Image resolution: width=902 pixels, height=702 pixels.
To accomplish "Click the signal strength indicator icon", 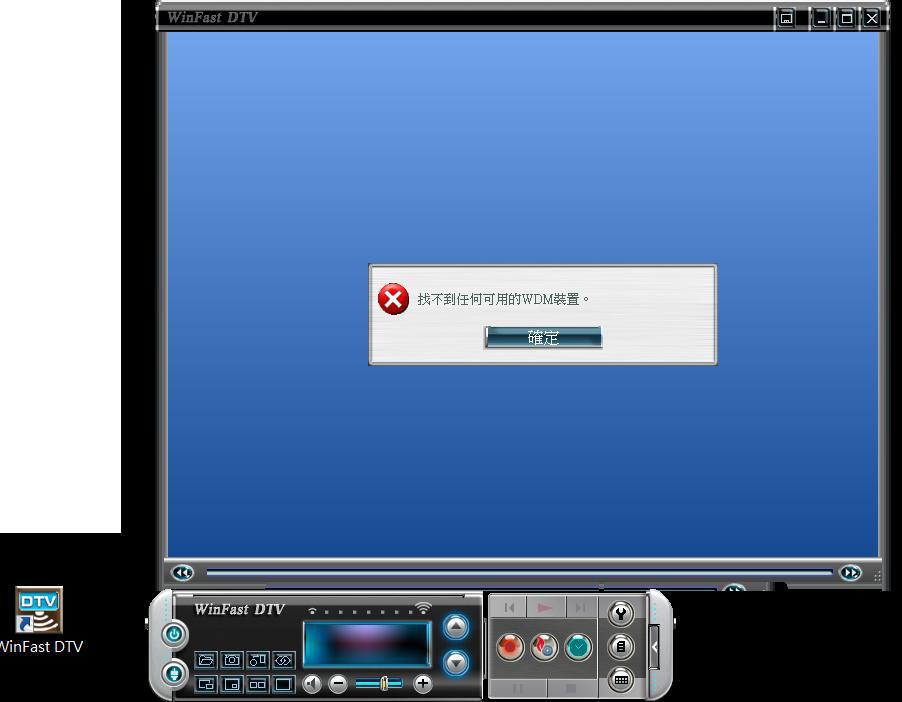I will 423,608.
